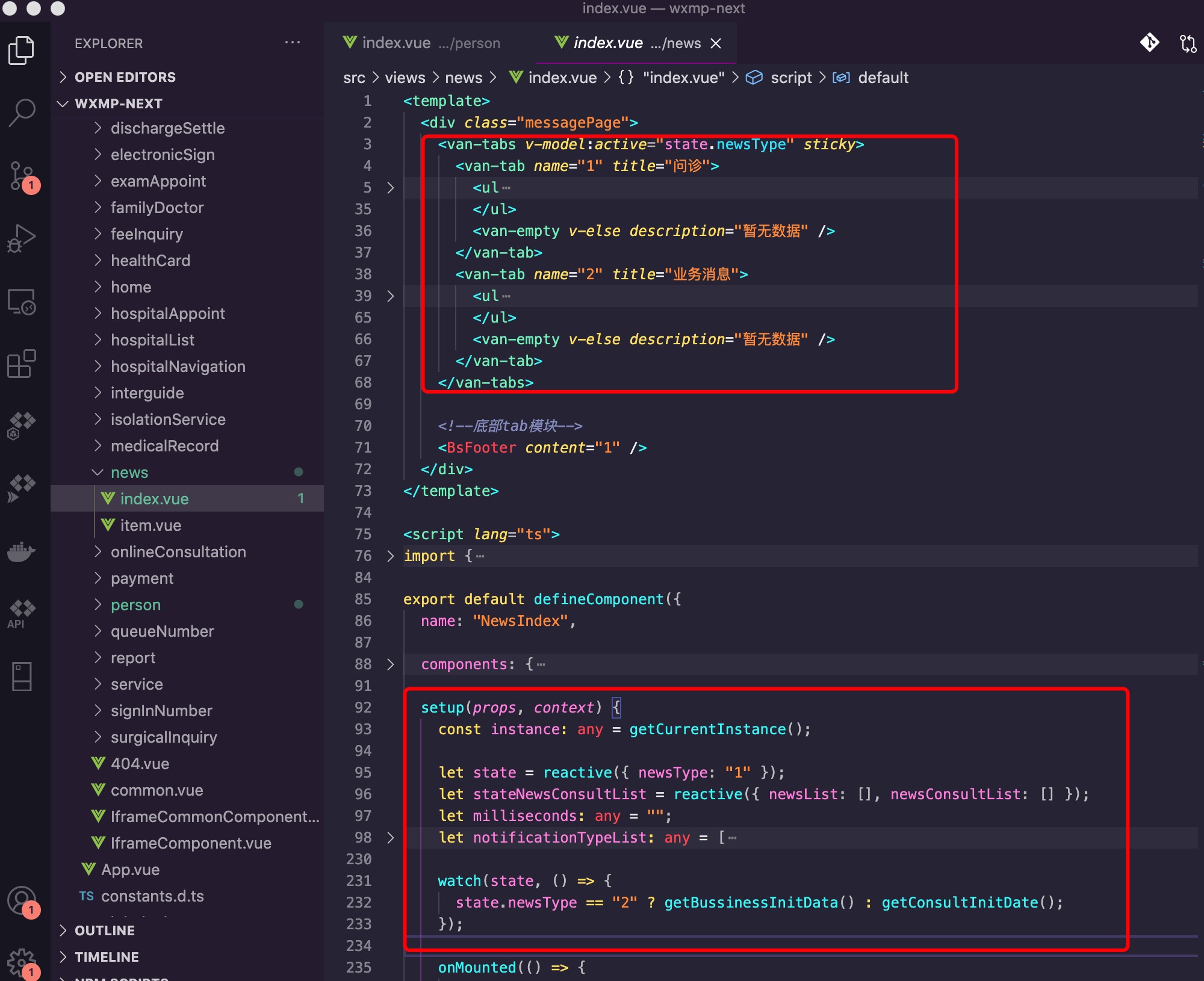Open the Run and Debug view
The width and height of the screenshot is (1204, 981).
pos(22,239)
